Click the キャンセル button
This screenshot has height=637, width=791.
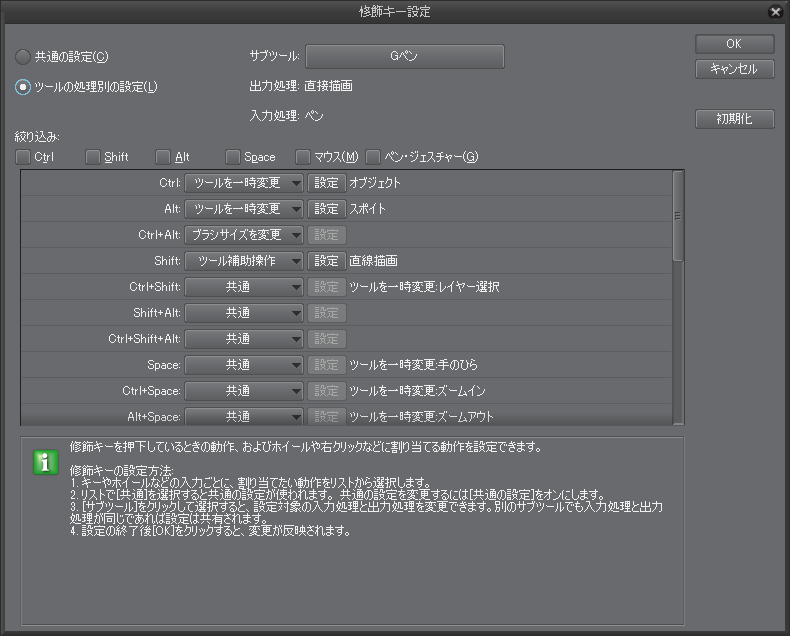[734, 69]
